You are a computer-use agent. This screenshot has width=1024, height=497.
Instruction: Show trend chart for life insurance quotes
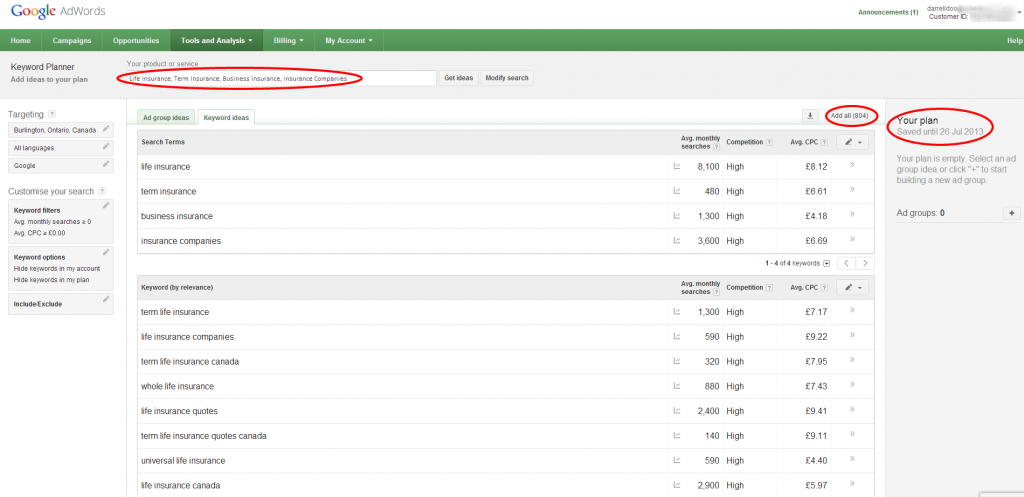point(677,411)
